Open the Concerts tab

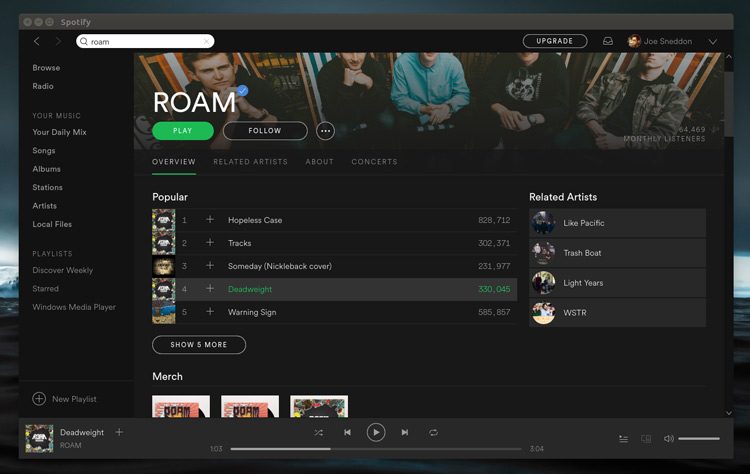[x=375, y=162]
